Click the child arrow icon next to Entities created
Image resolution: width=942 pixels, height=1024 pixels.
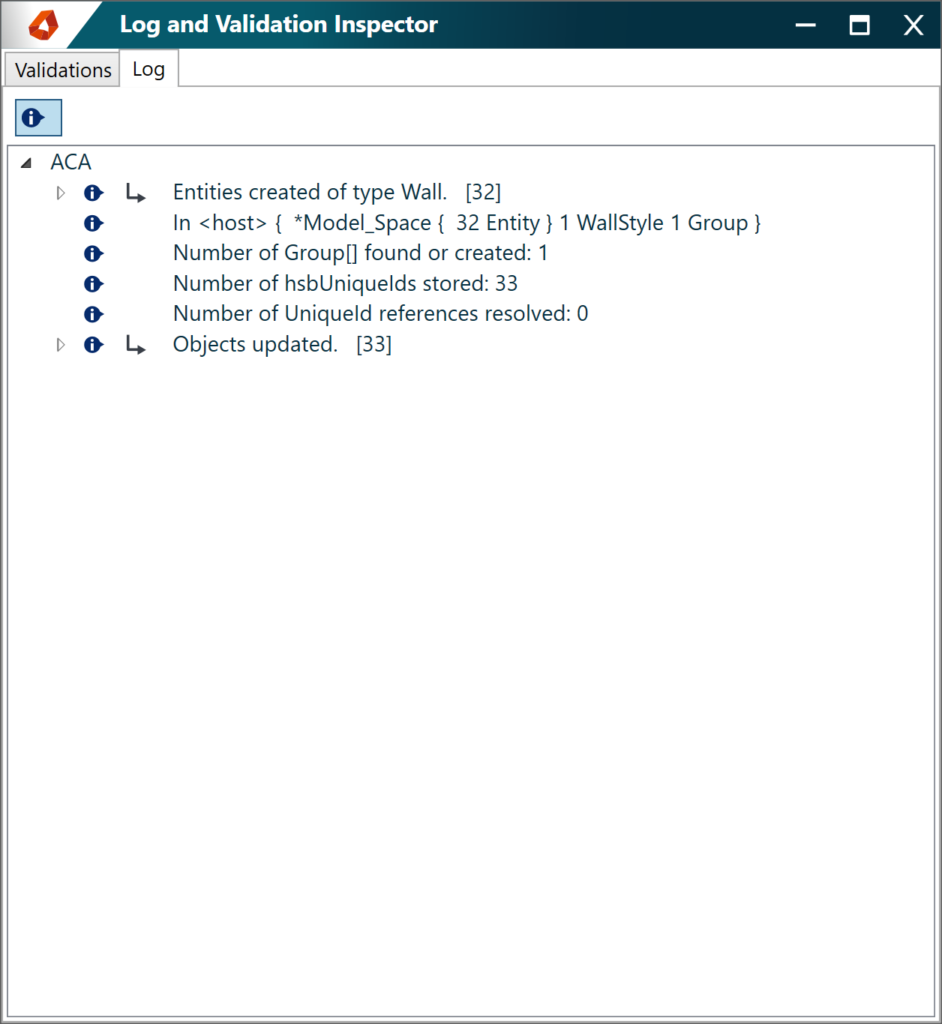point(135,193)
